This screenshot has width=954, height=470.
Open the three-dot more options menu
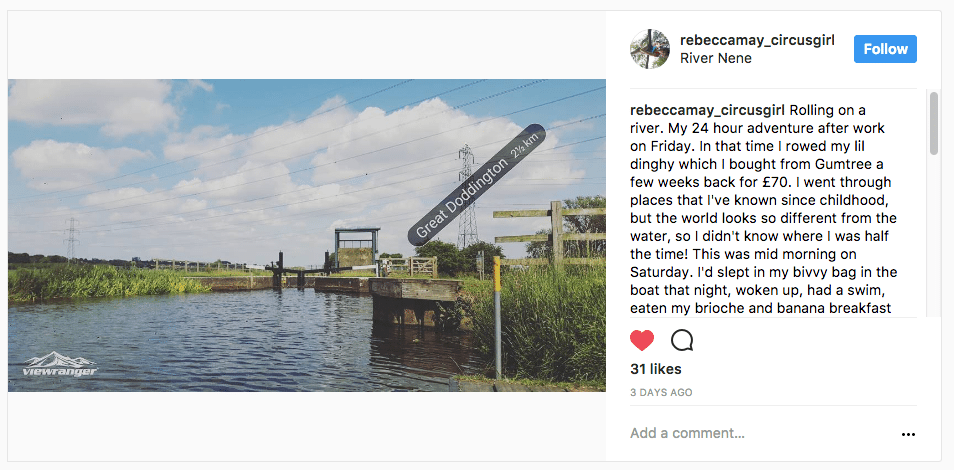(x=908, y=434)
